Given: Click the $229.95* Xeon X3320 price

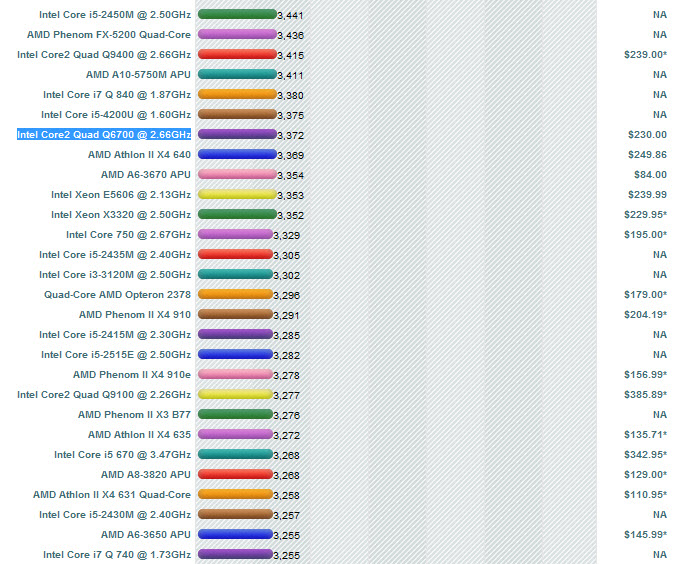Looking at the screenshot, I should 645,215.
